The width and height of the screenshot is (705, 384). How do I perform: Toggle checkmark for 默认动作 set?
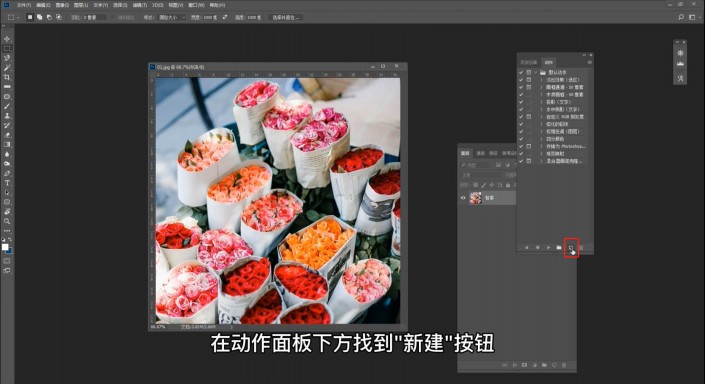(x=521, y=72)
